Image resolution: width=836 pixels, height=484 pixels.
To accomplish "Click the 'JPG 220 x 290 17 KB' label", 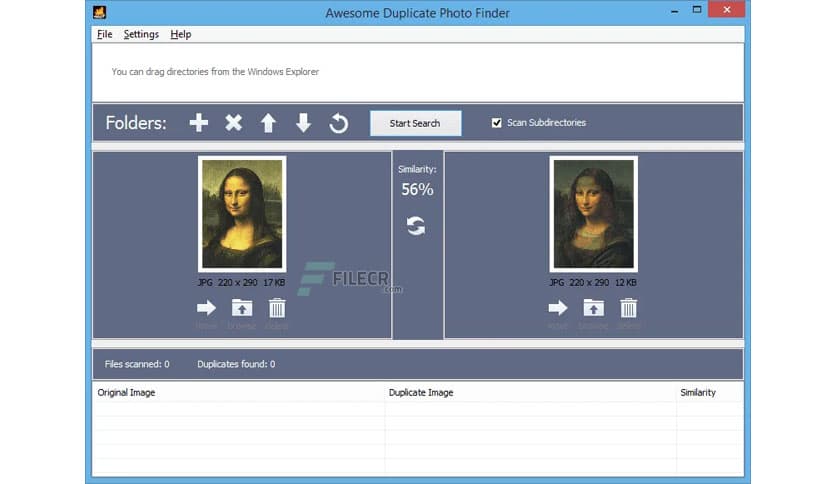I will click(x=242, y=283).
